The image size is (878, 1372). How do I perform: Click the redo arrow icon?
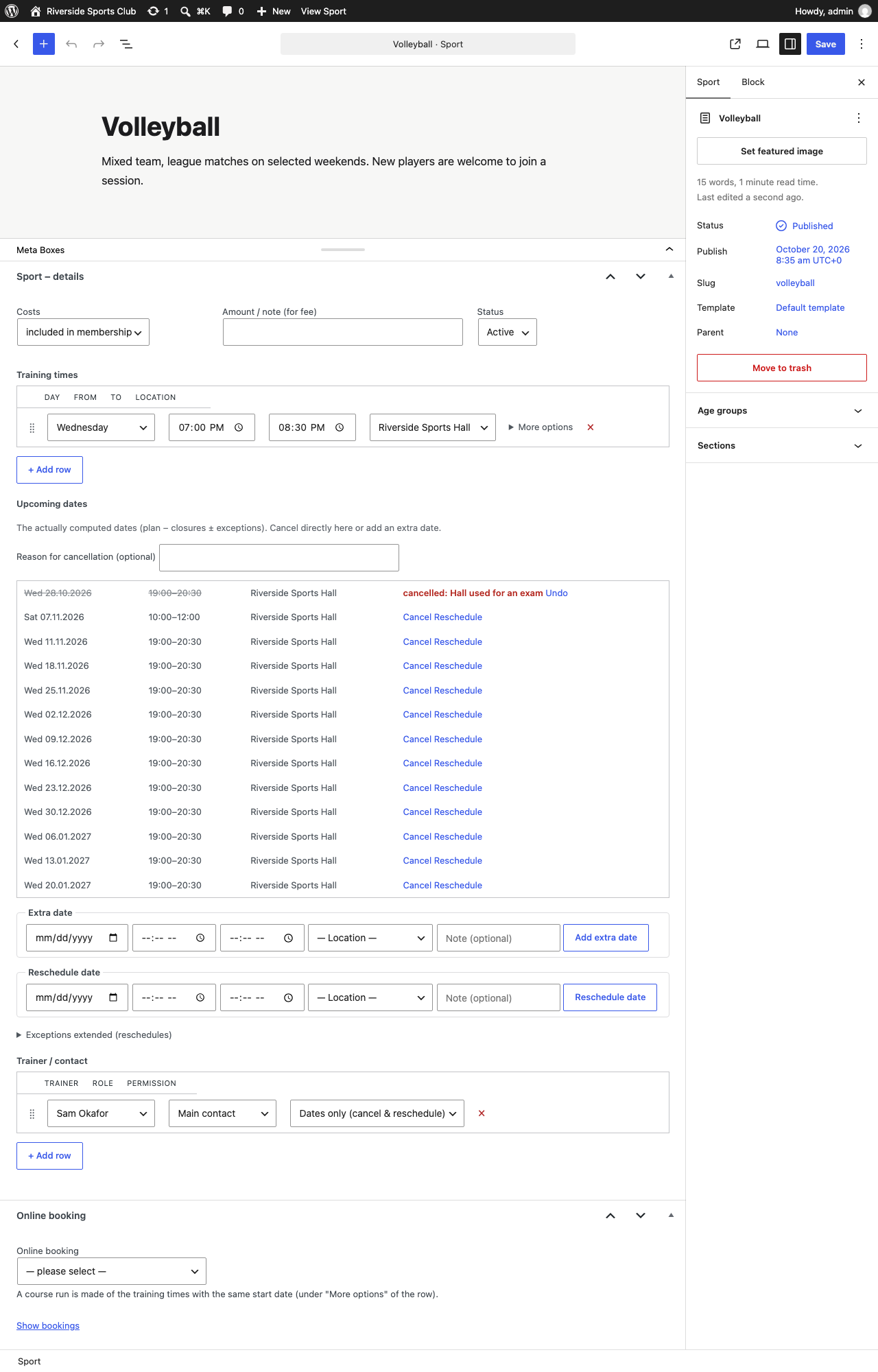pyautogui.click(x=99, y=44)
